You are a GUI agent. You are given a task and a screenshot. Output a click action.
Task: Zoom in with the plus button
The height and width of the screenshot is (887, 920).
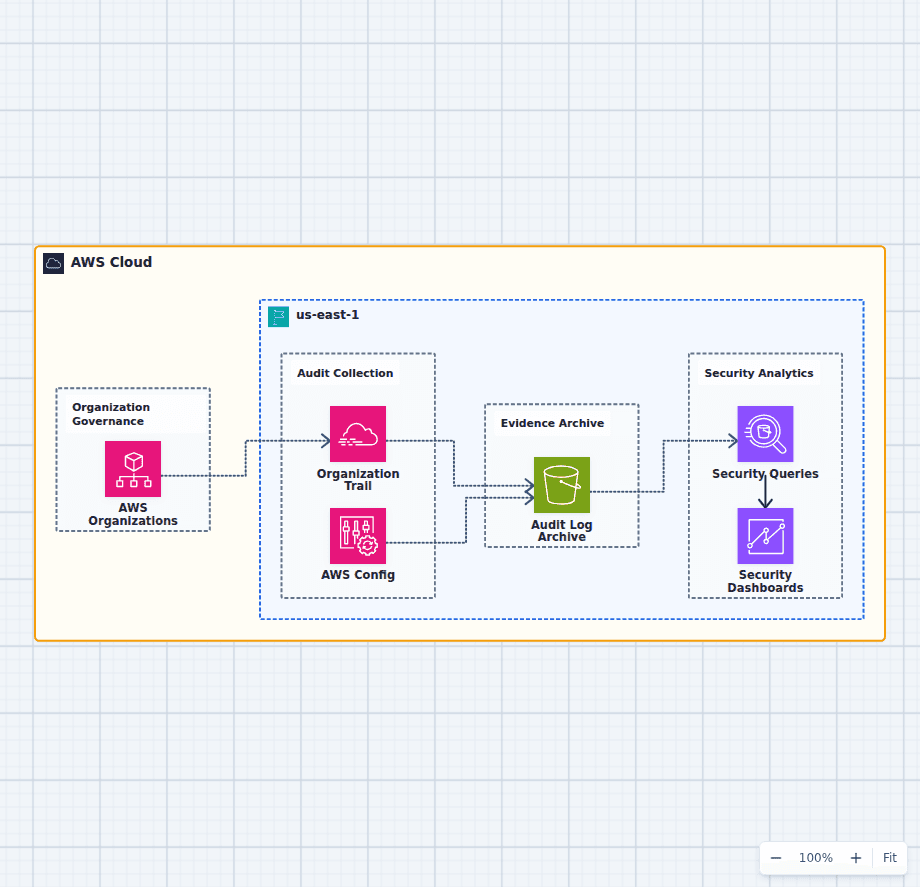tap(856, 858)
